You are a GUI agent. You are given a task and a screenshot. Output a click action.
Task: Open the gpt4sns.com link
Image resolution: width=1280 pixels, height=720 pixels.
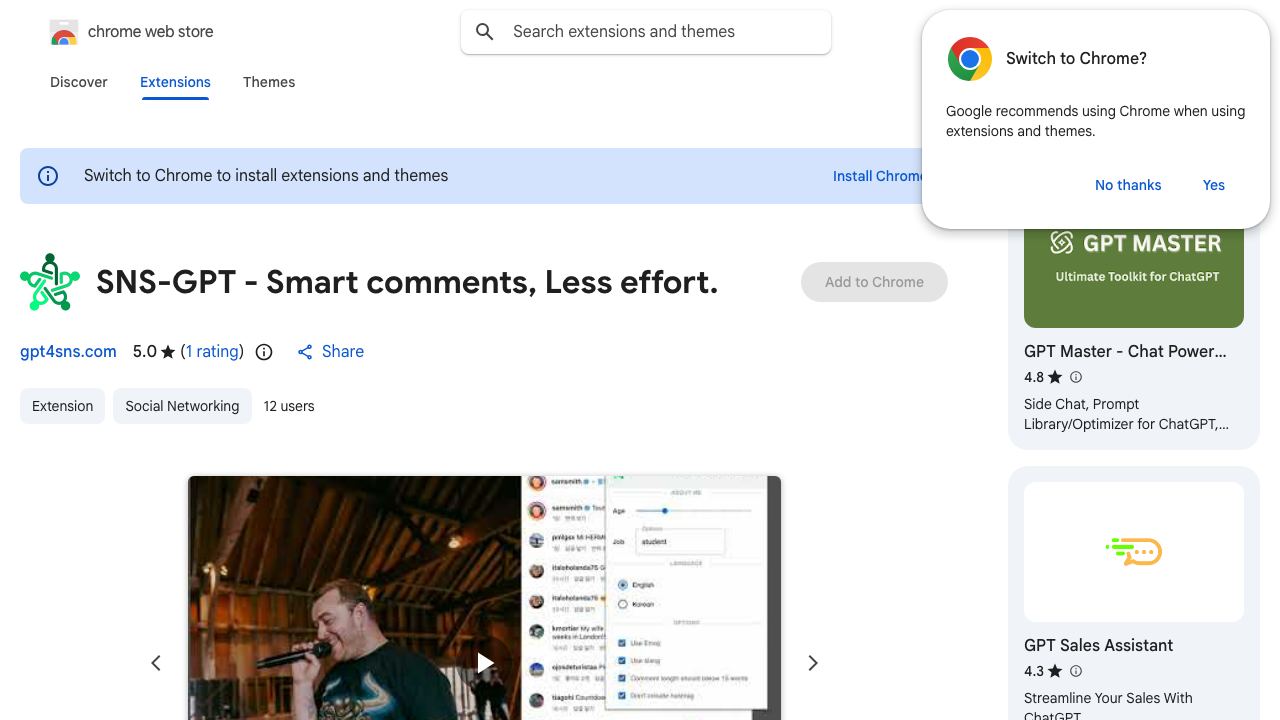tap(68, 352)
